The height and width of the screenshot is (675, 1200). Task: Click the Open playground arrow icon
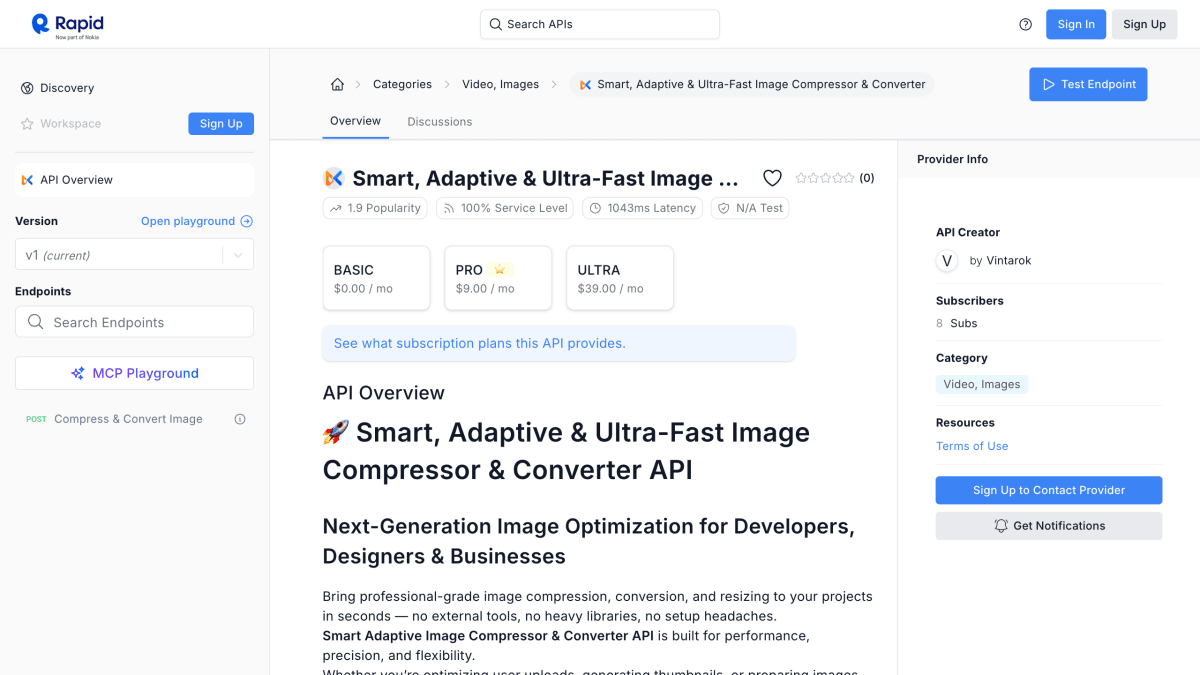pyautogui.click(x=247, y=221)
